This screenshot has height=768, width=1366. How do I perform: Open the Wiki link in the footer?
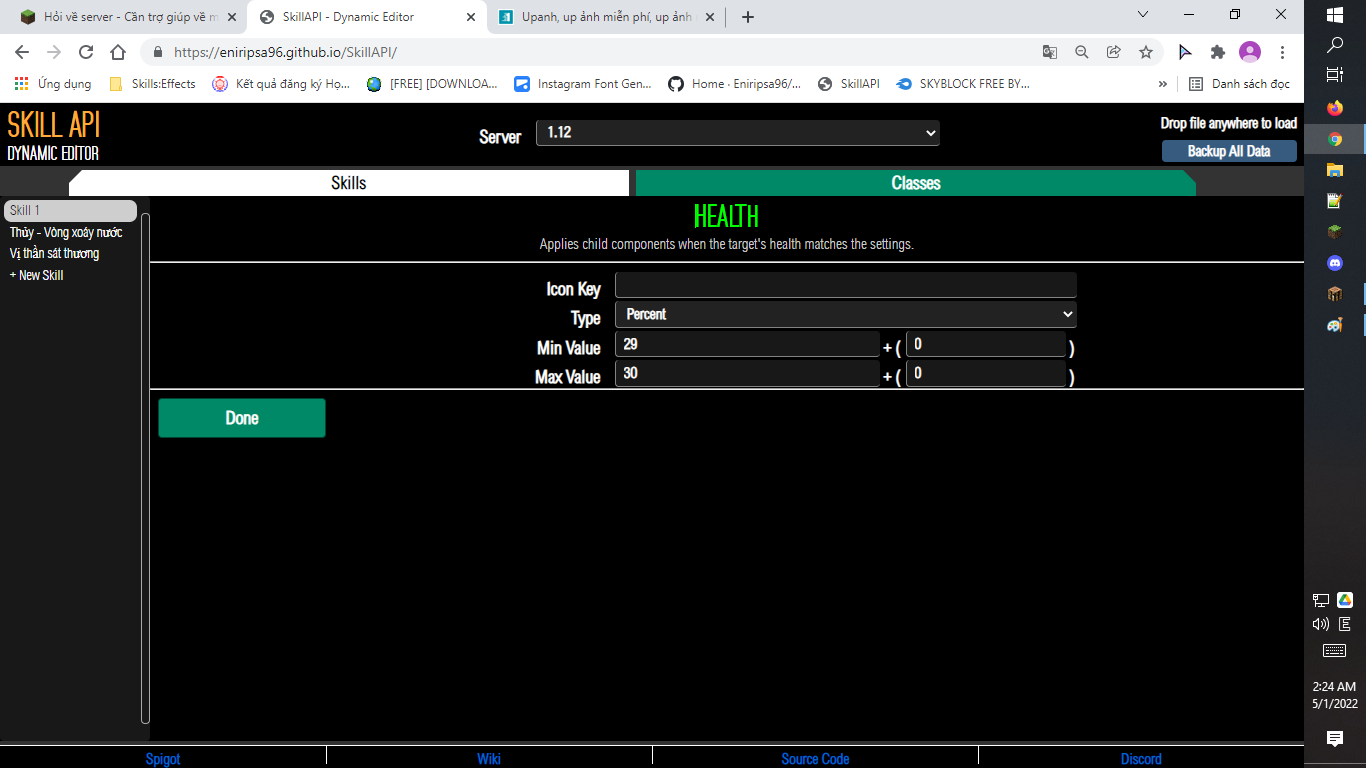[x=489, y=759]
